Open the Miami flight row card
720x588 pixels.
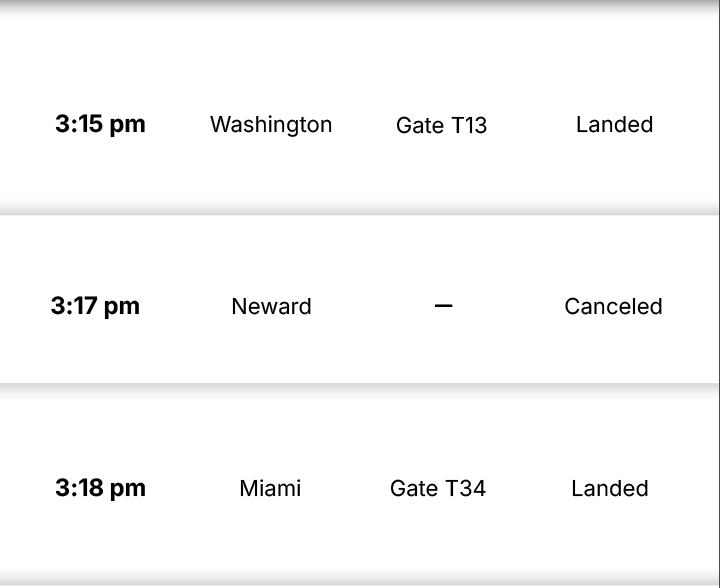click(x=360, y=530)
